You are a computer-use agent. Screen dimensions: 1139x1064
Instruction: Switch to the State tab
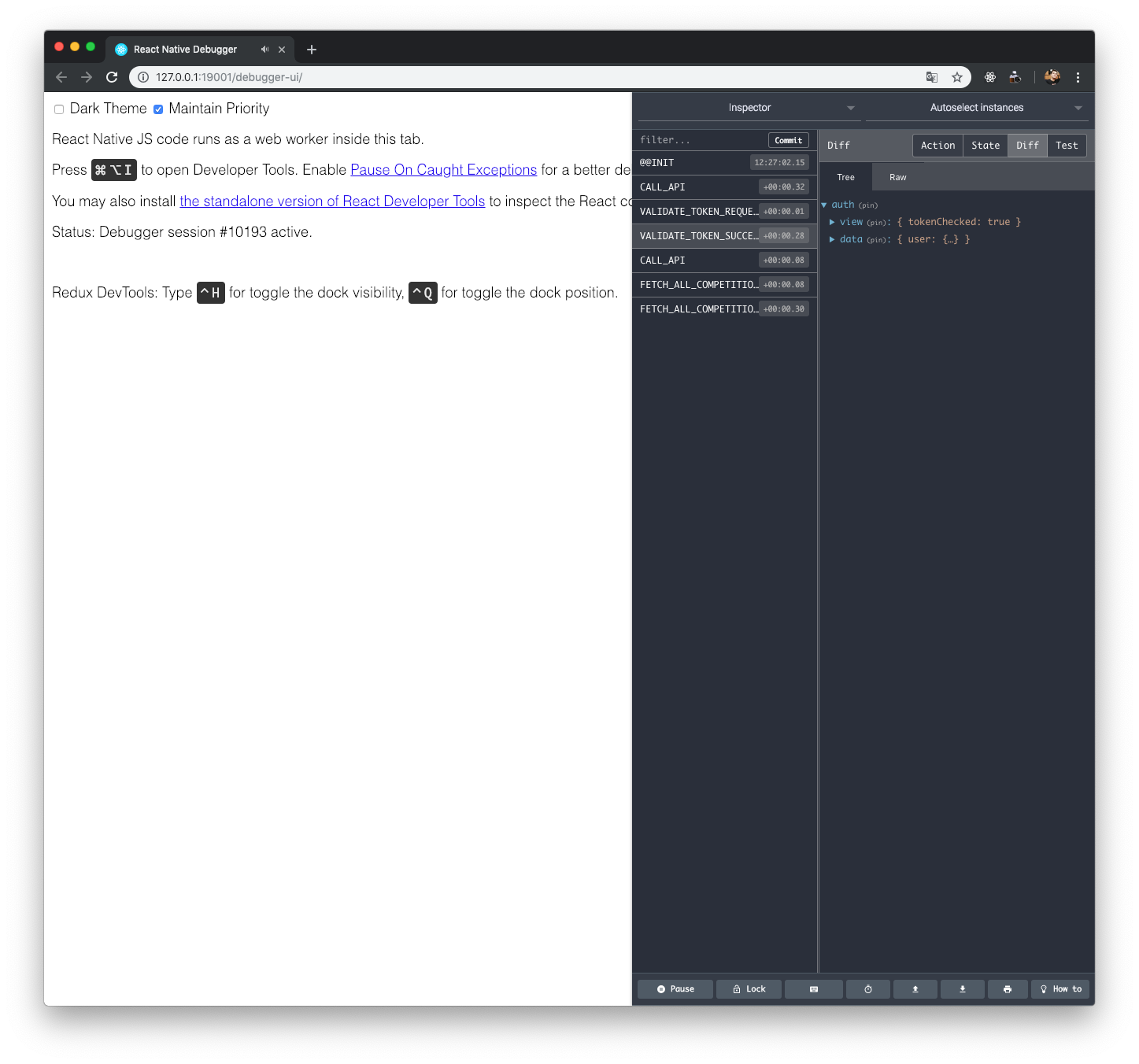(x=986, y=146)
